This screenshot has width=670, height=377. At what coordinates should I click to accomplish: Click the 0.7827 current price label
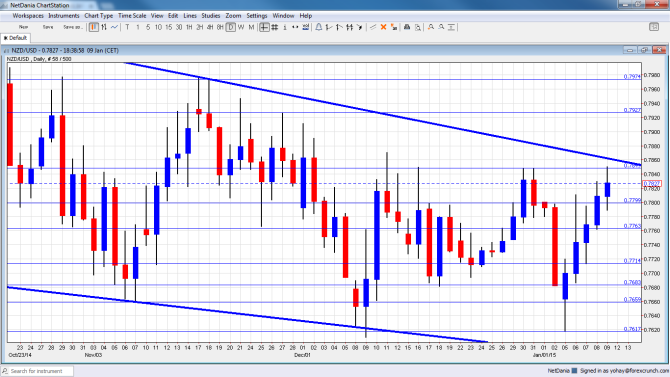pos(652,183)
